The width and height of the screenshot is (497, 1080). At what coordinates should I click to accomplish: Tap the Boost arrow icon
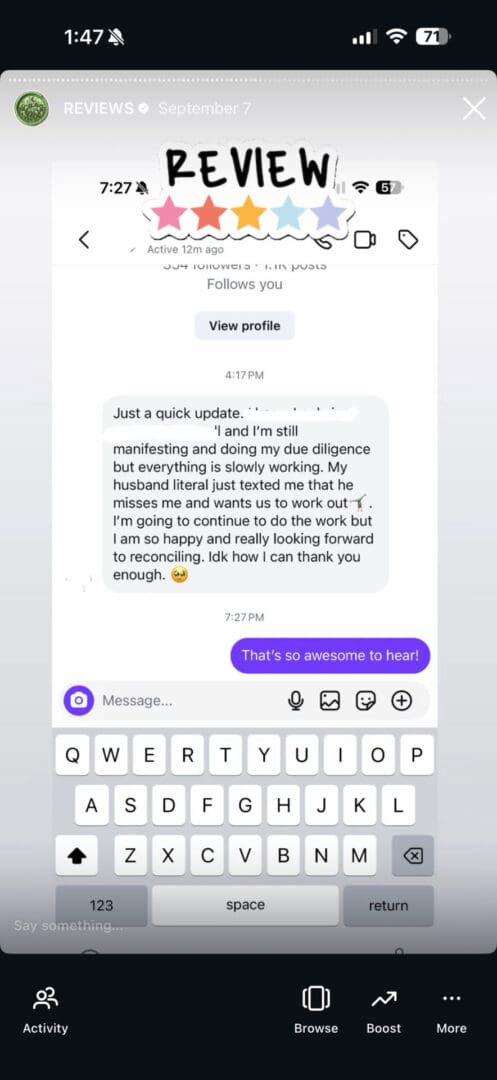[383, 998]
